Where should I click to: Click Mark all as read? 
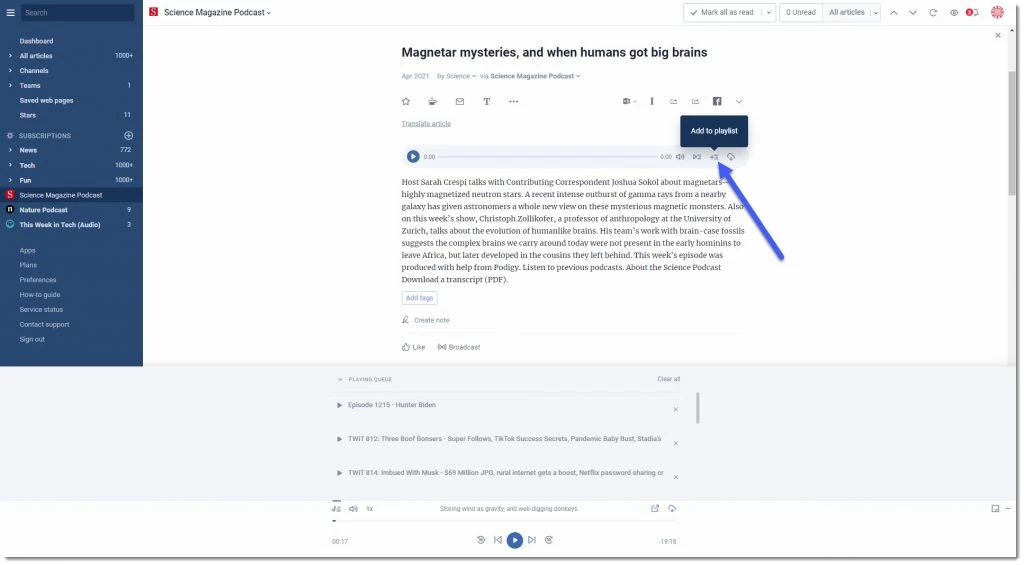tap(722, 12)
